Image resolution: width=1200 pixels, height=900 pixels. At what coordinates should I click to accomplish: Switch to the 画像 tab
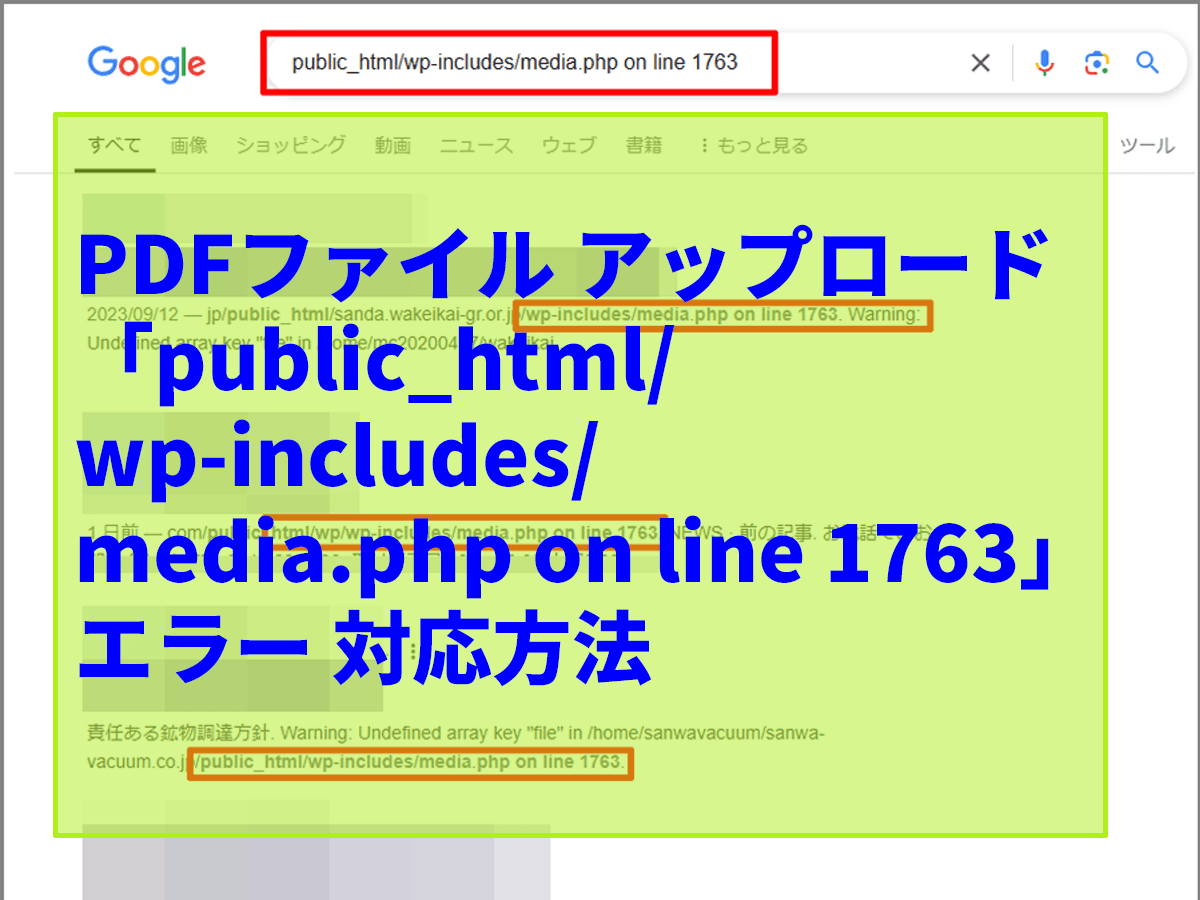(189, 146)
